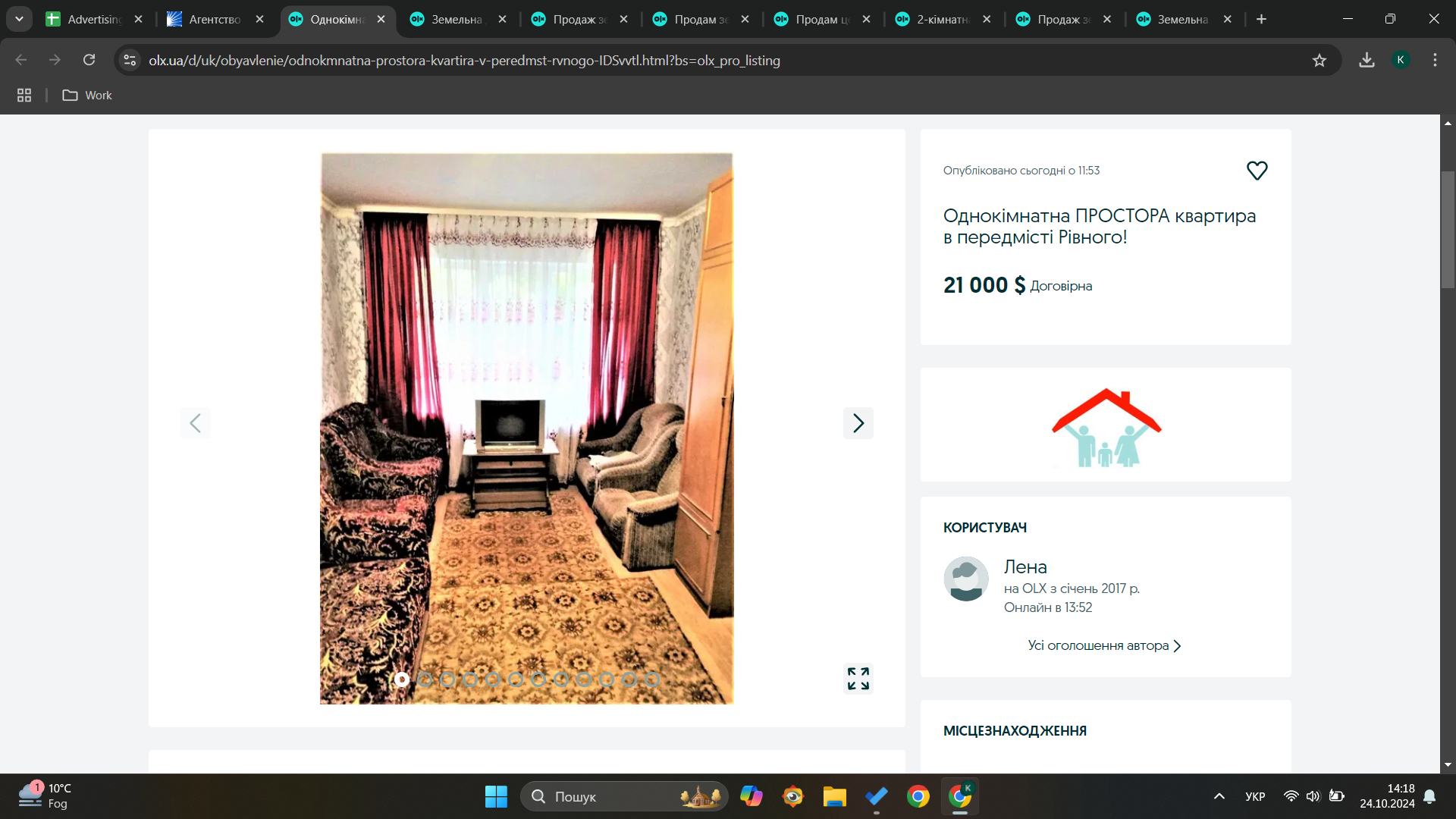1456x819 pixels.
Task: Show hidden system tray icons
Action: click(x=1219, y=796)
